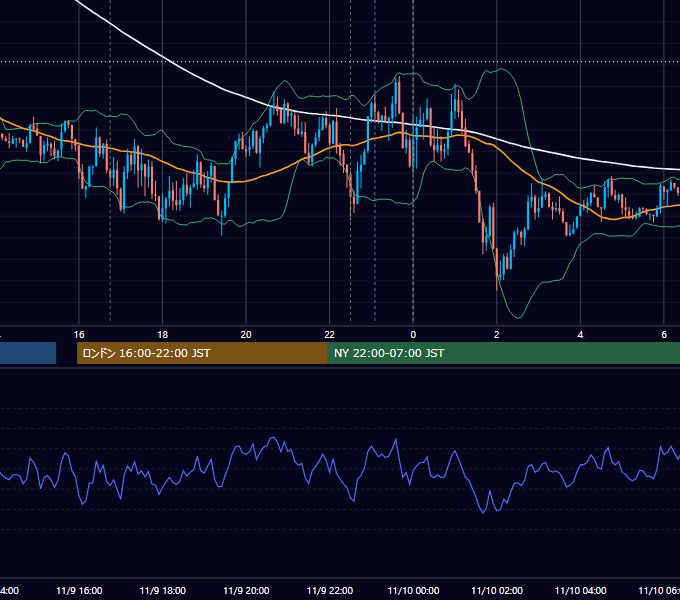
Task: Select the ロンドン 16:00-22:00 JST session bar
Action: click(x=202, y=353)
